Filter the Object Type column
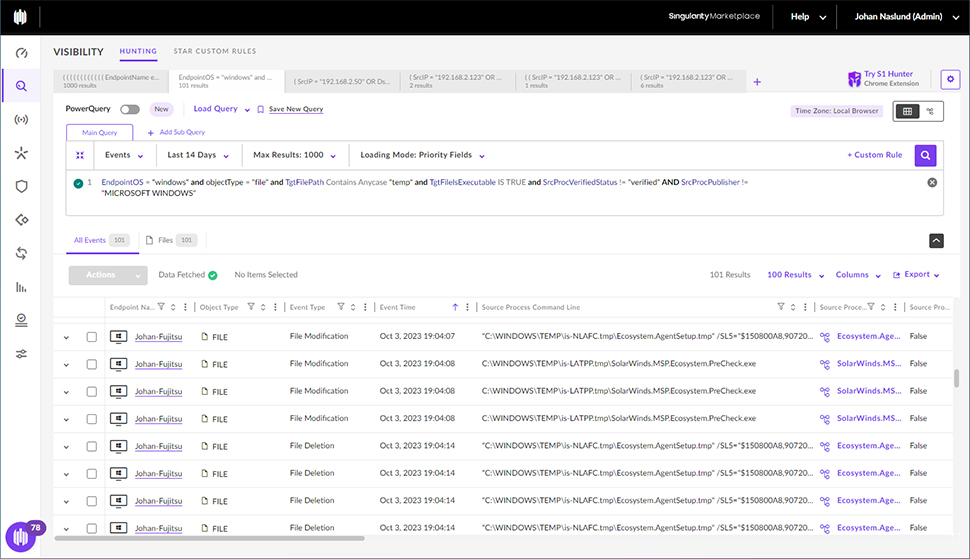 point(251,307)
